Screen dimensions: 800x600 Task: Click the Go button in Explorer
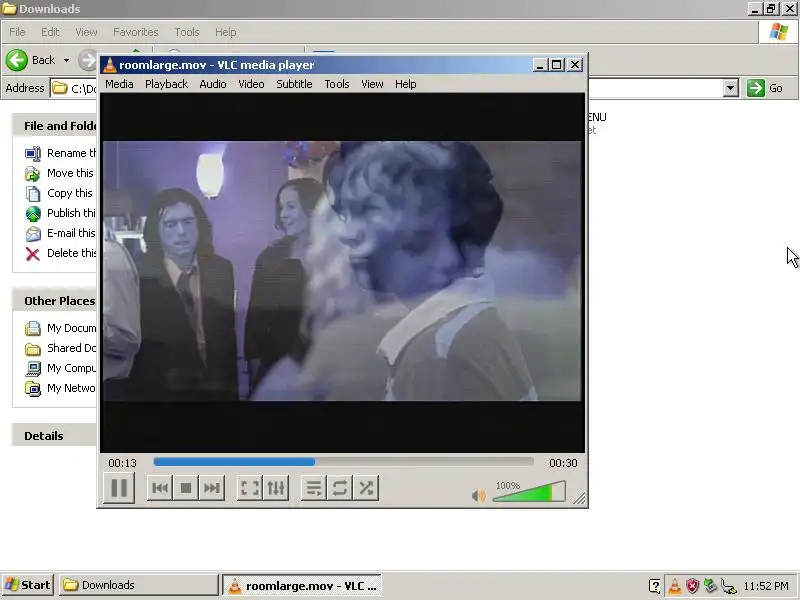pyautogui.click(x=765, y=88)
